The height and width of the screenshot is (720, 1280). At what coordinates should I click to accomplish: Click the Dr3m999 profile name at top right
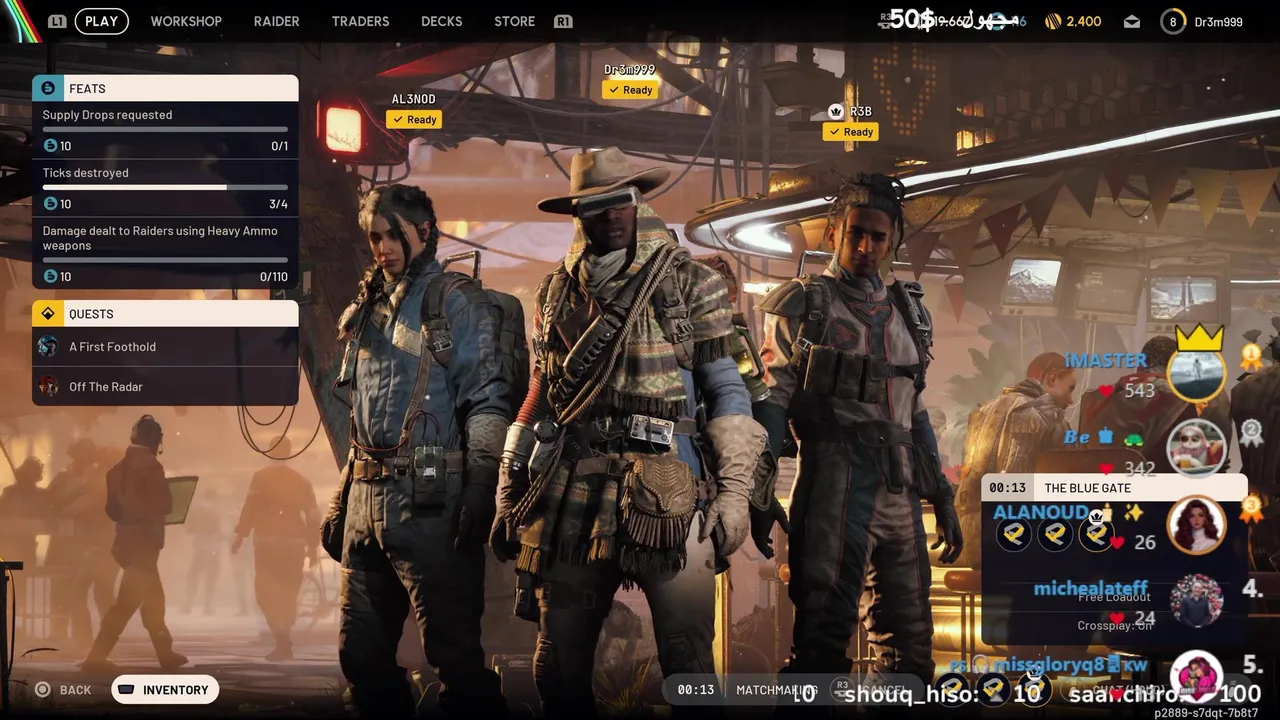(x=1218, y=22)
